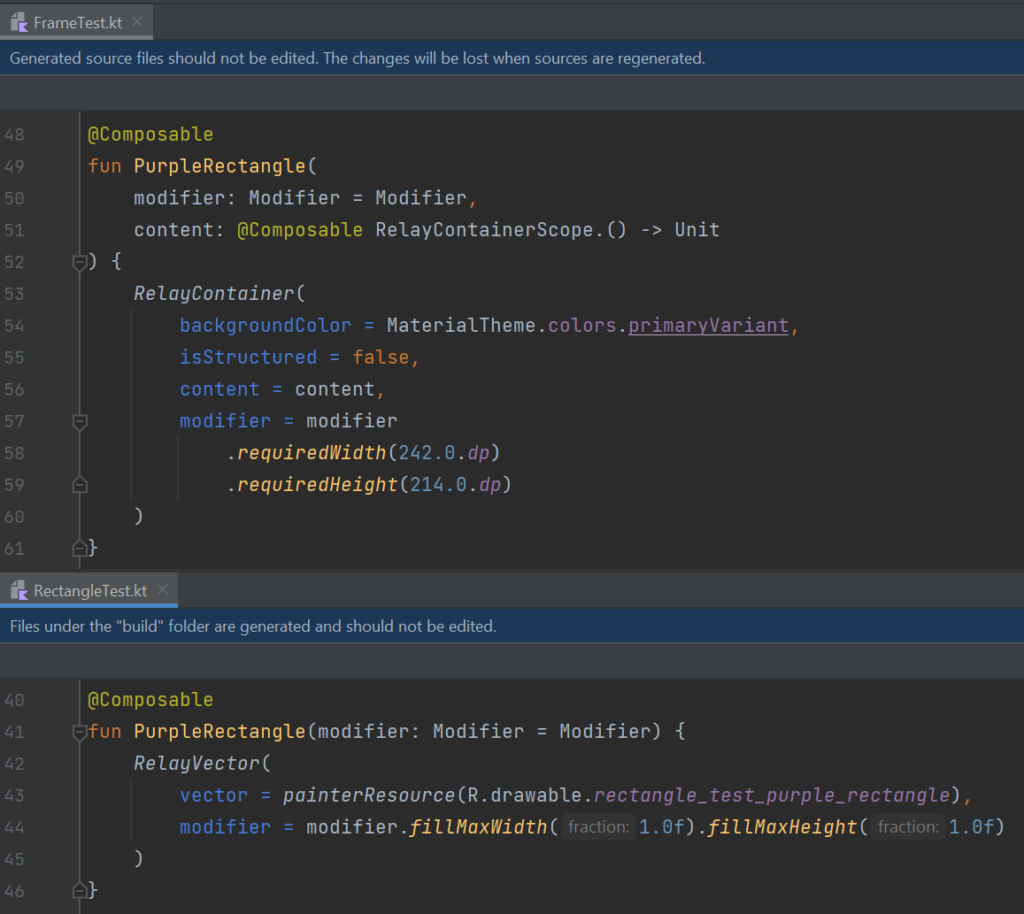Click the painterResource function call

[x=368, y=796]
